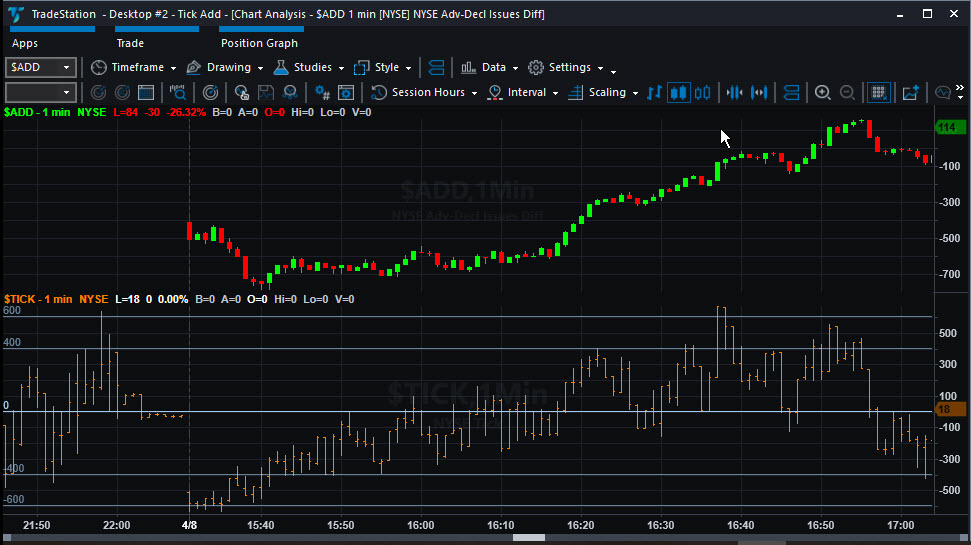Click the decrease bar spacing icon
This screenshot has height=545, width=971.
[734, 93]
